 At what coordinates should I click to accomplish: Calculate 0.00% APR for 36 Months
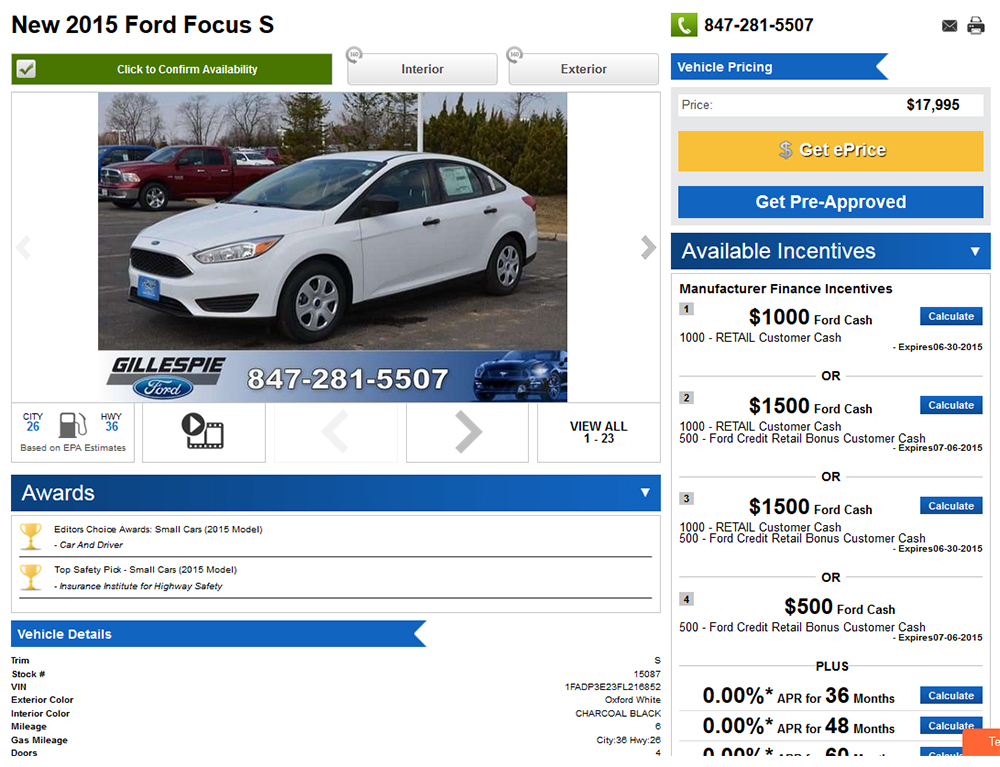click(951, 696)
